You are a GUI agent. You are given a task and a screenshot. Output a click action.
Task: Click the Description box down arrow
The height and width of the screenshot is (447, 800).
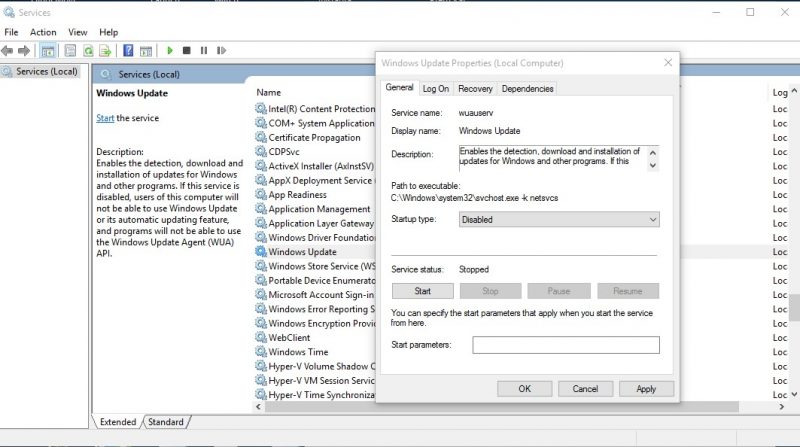(653, 165)
